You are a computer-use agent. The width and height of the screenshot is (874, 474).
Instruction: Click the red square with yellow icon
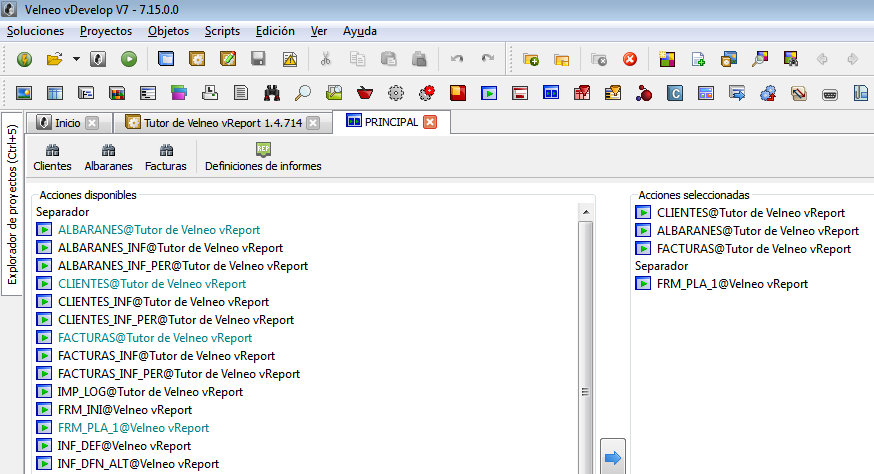point(458,93)
